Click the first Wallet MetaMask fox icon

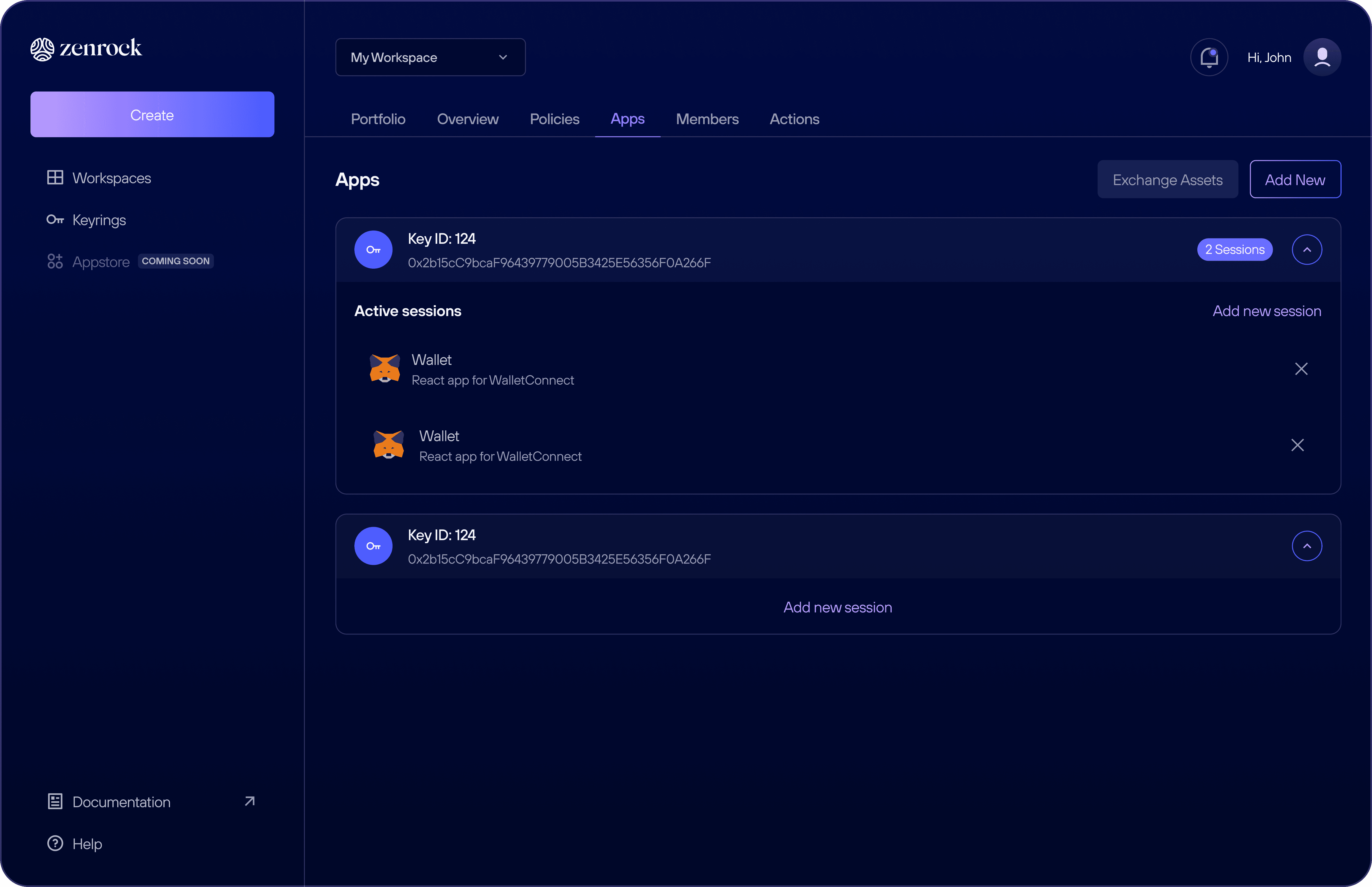(x=385, y=369)
